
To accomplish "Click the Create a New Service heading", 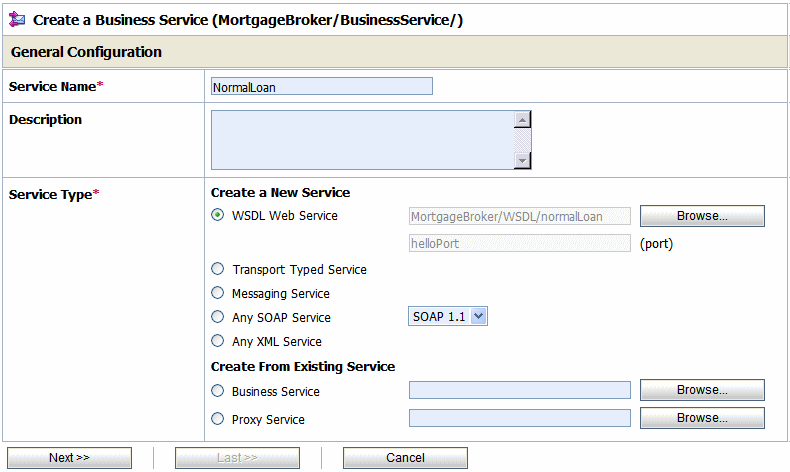I will point(280,192).
